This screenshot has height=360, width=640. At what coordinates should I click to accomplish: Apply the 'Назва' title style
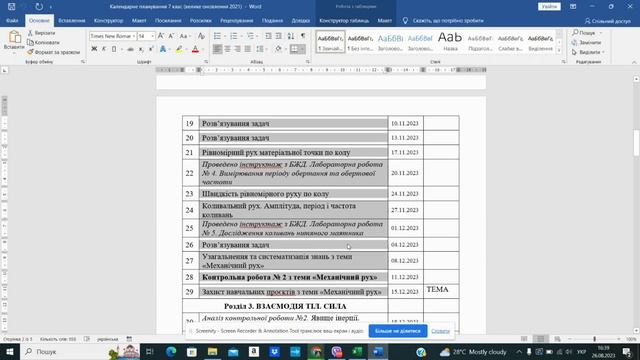450,41
